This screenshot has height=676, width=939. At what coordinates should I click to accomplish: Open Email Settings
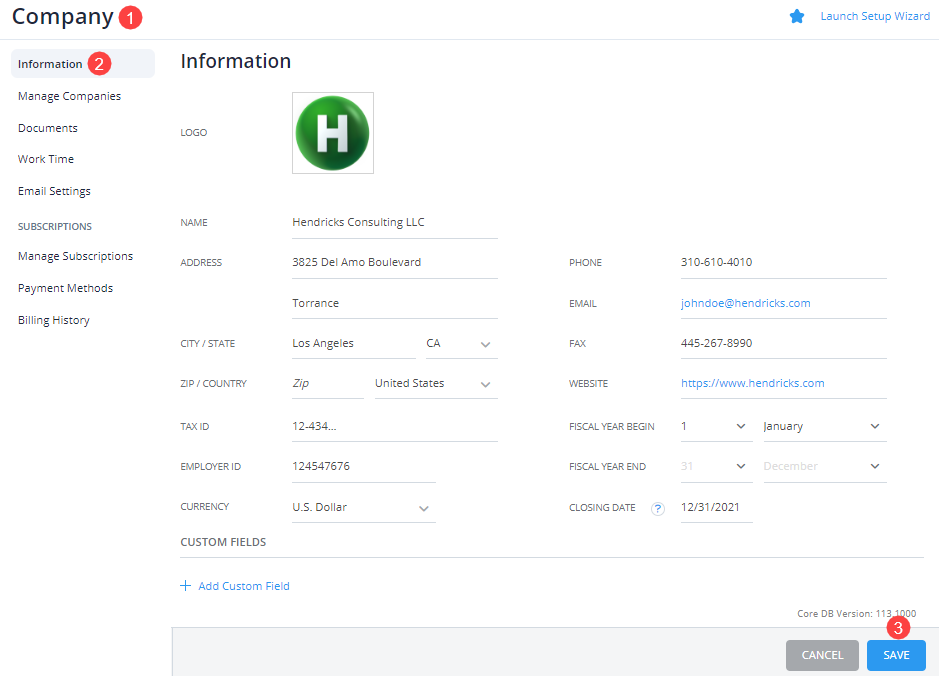54,192
